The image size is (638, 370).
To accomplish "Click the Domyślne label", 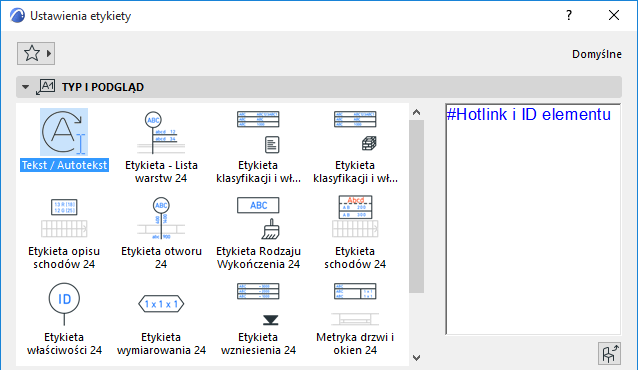I will (597, 54).
